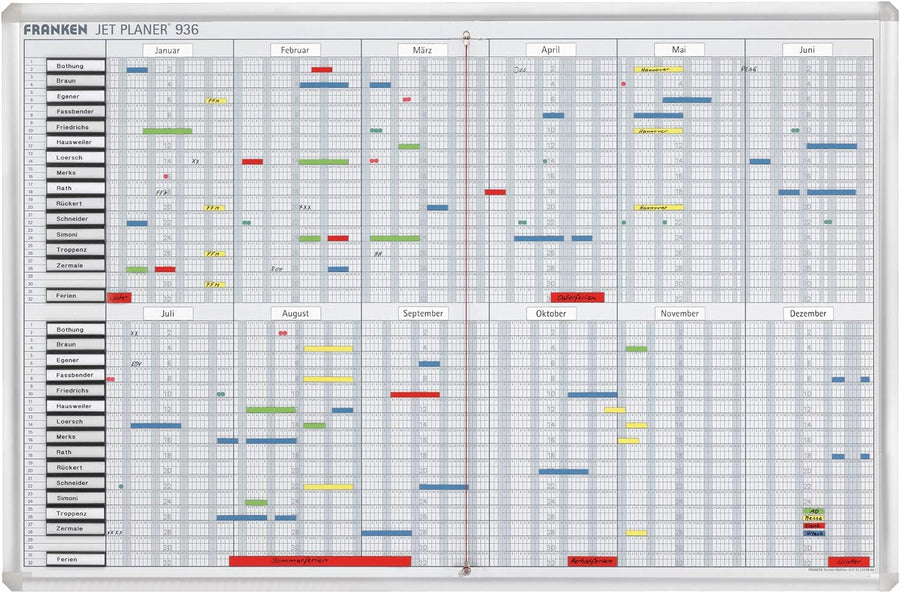
Task: Click blue strip on Braun row in Februar
Action: 324,85
